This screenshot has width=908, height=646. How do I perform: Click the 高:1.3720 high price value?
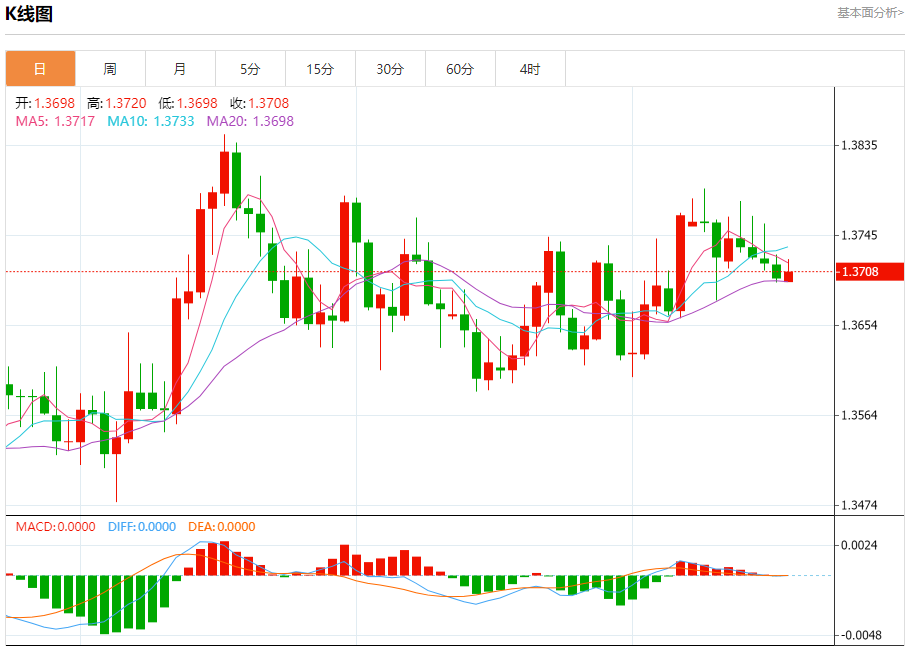tap(116, 103)
